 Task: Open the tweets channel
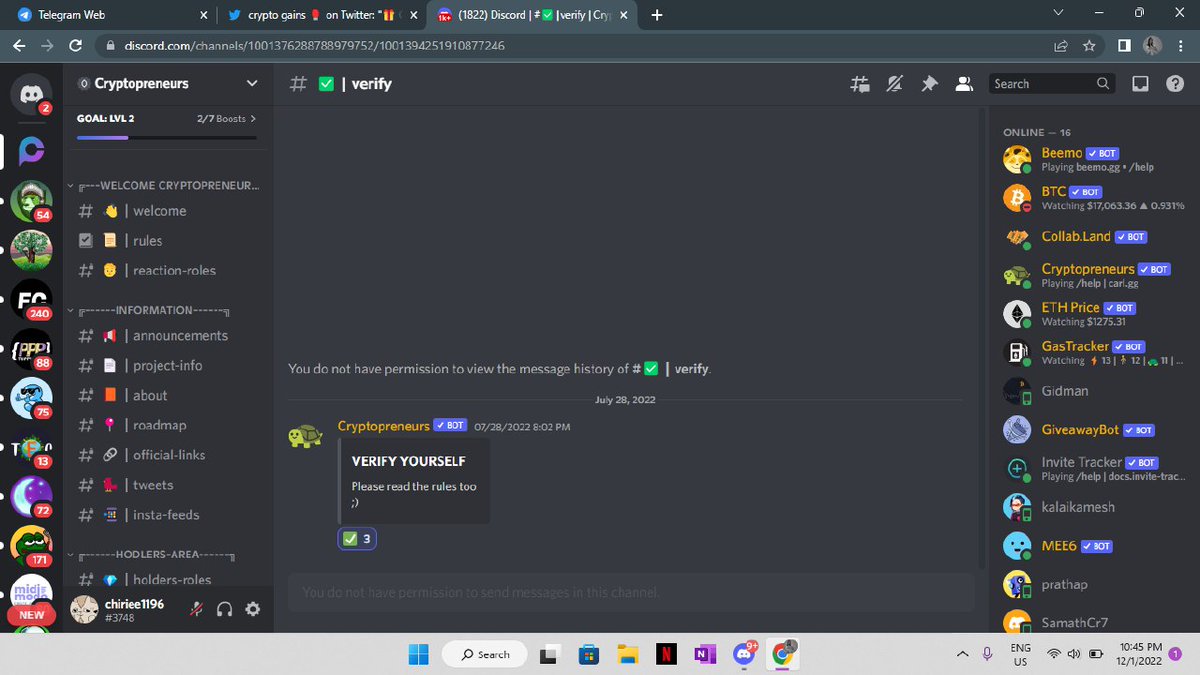pyautogui.click(x=168, y=485)
